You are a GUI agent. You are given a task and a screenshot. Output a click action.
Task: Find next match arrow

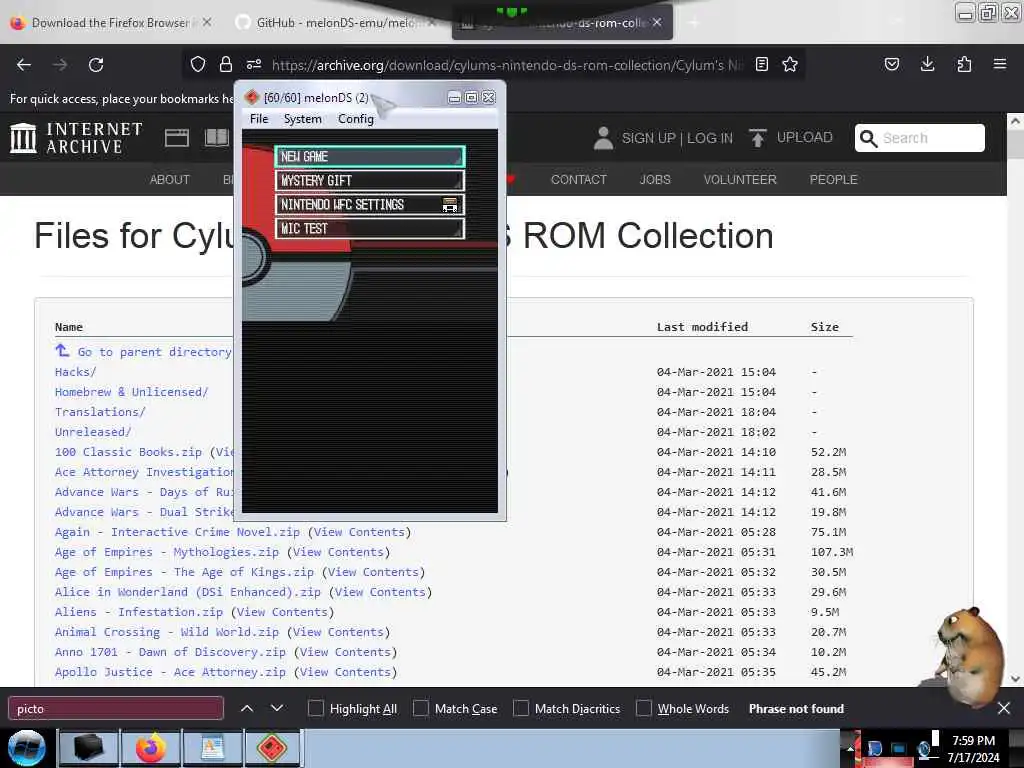click(277, 708)
